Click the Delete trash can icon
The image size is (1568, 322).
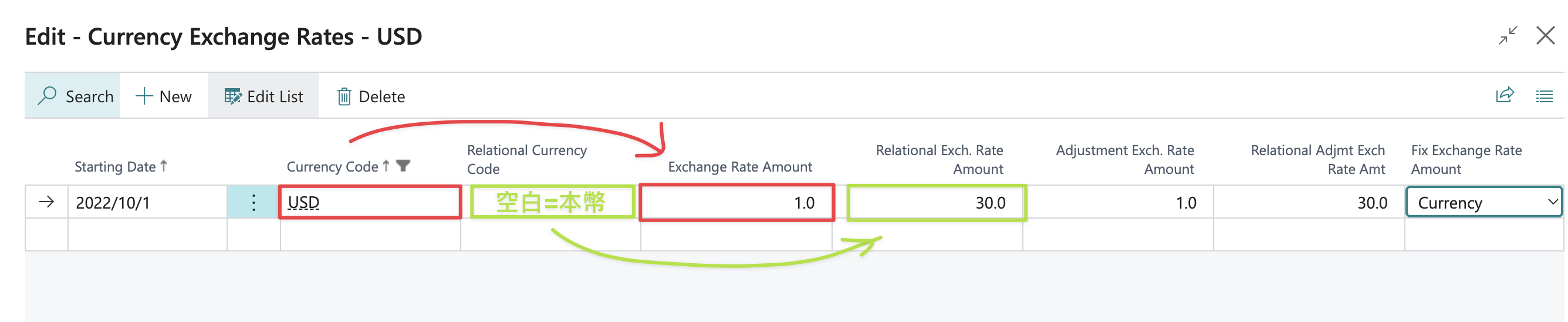(344, 96)
